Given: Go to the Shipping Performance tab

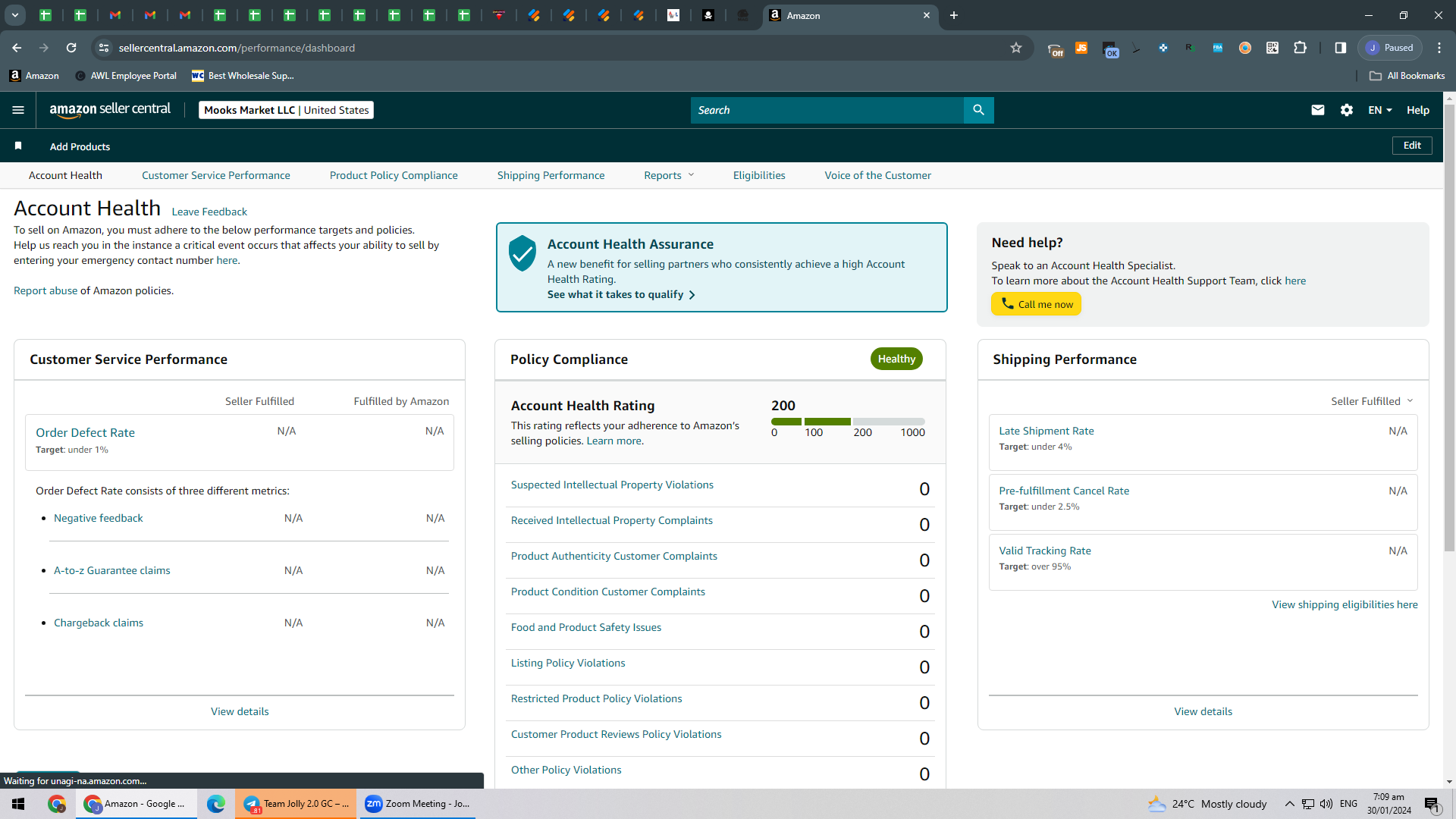Looking at the screenshot, I should 551,175.
